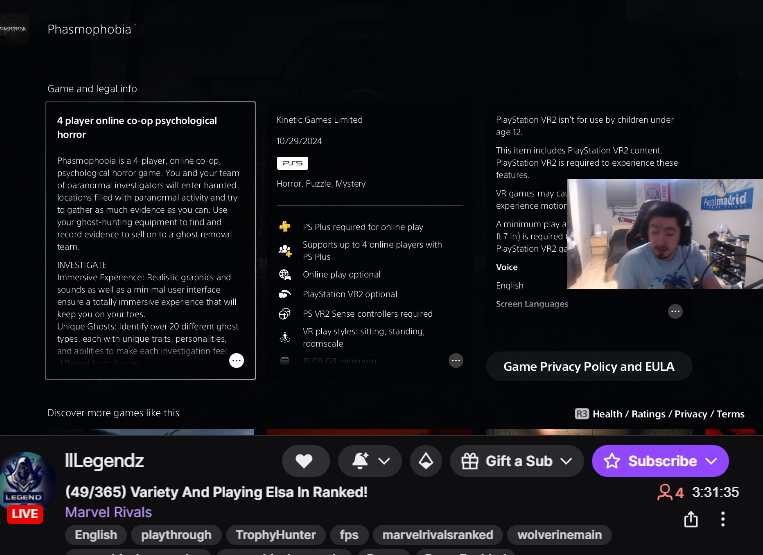This screenshot has width=763, height=555.
Task: Open the Marvel Rivals category link
Action: pyautogui.click(x=109, y=512)
